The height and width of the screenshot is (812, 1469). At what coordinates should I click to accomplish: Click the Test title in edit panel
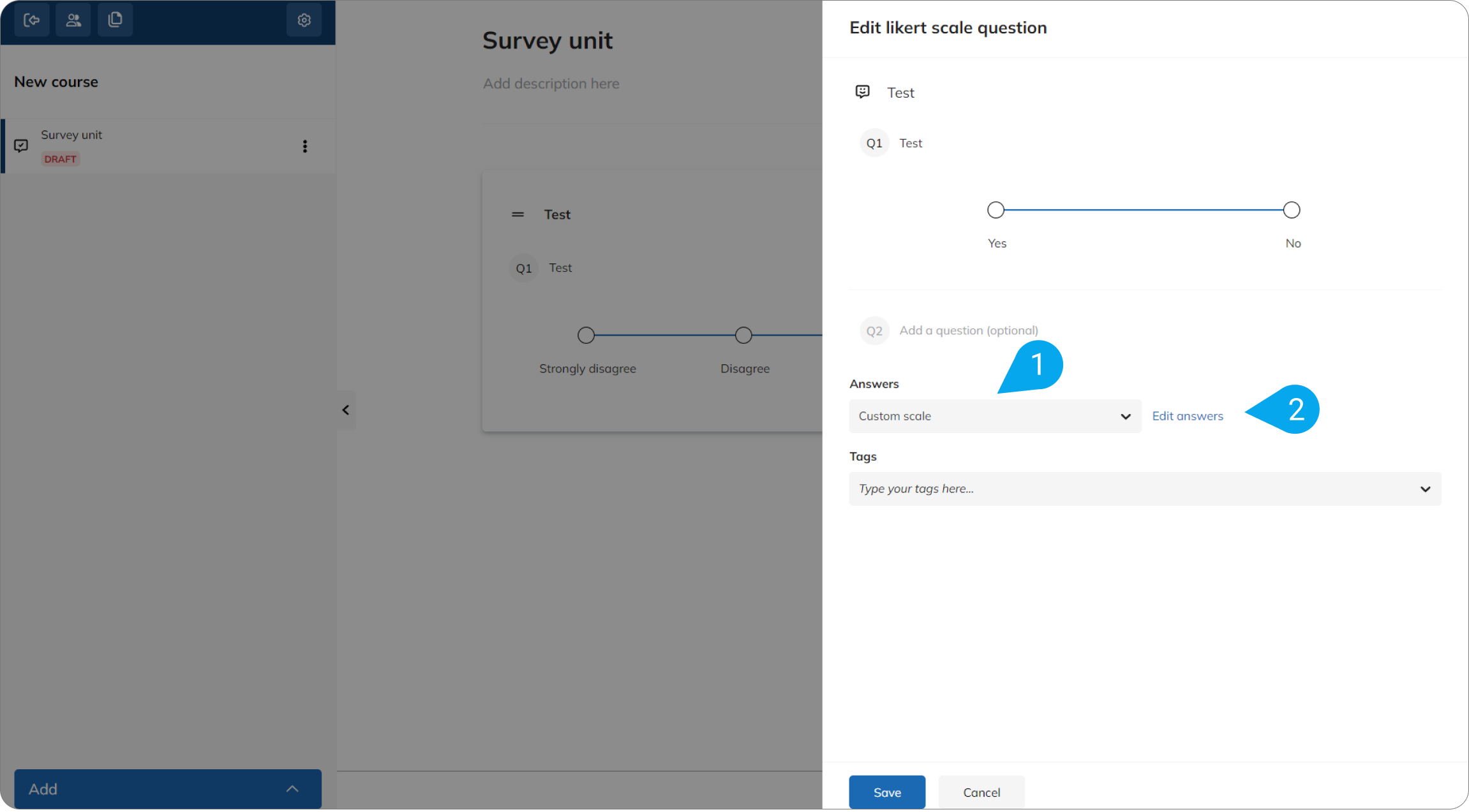click(900, 92)
